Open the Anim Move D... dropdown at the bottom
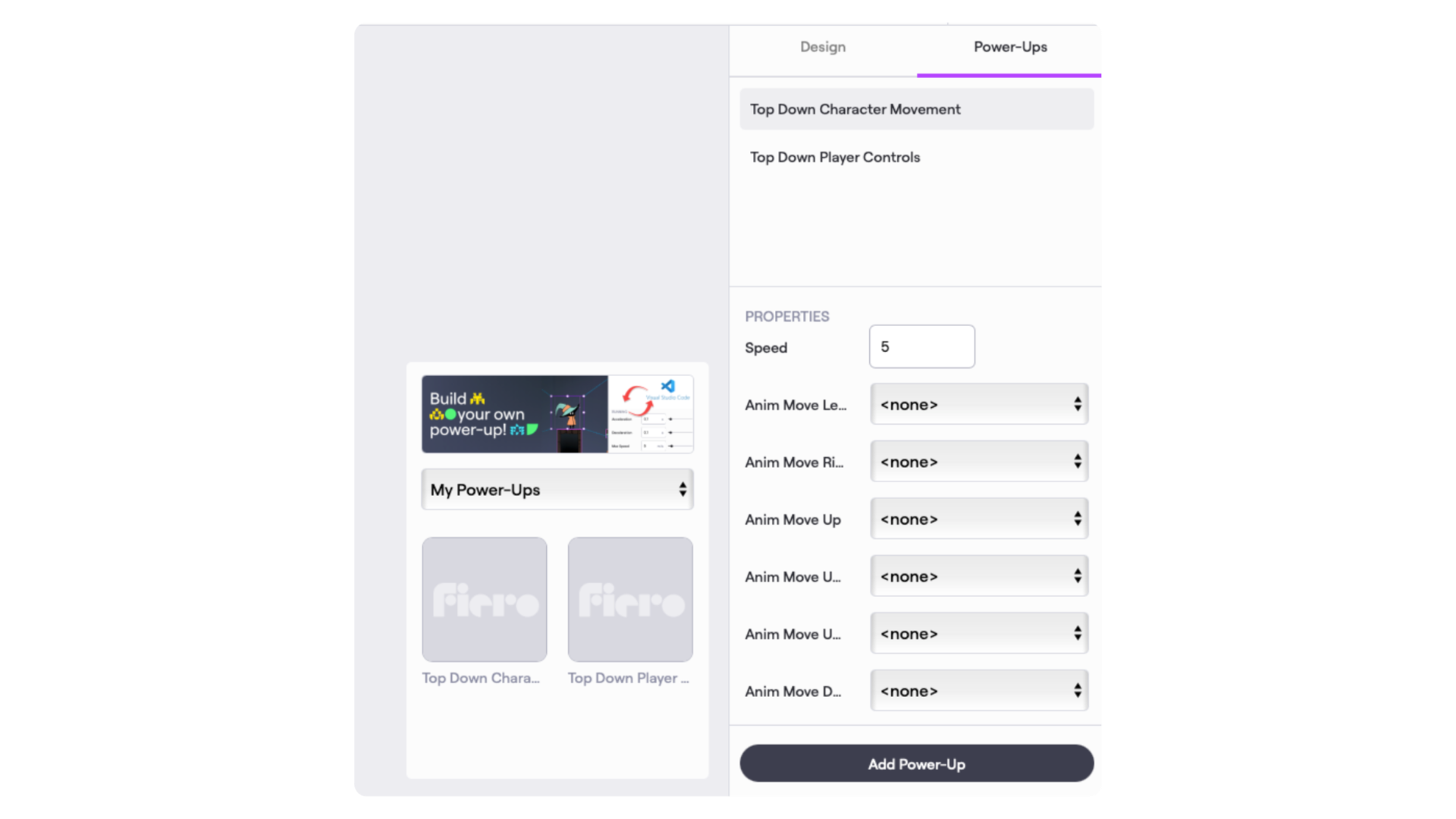 [x=978, y=690]
